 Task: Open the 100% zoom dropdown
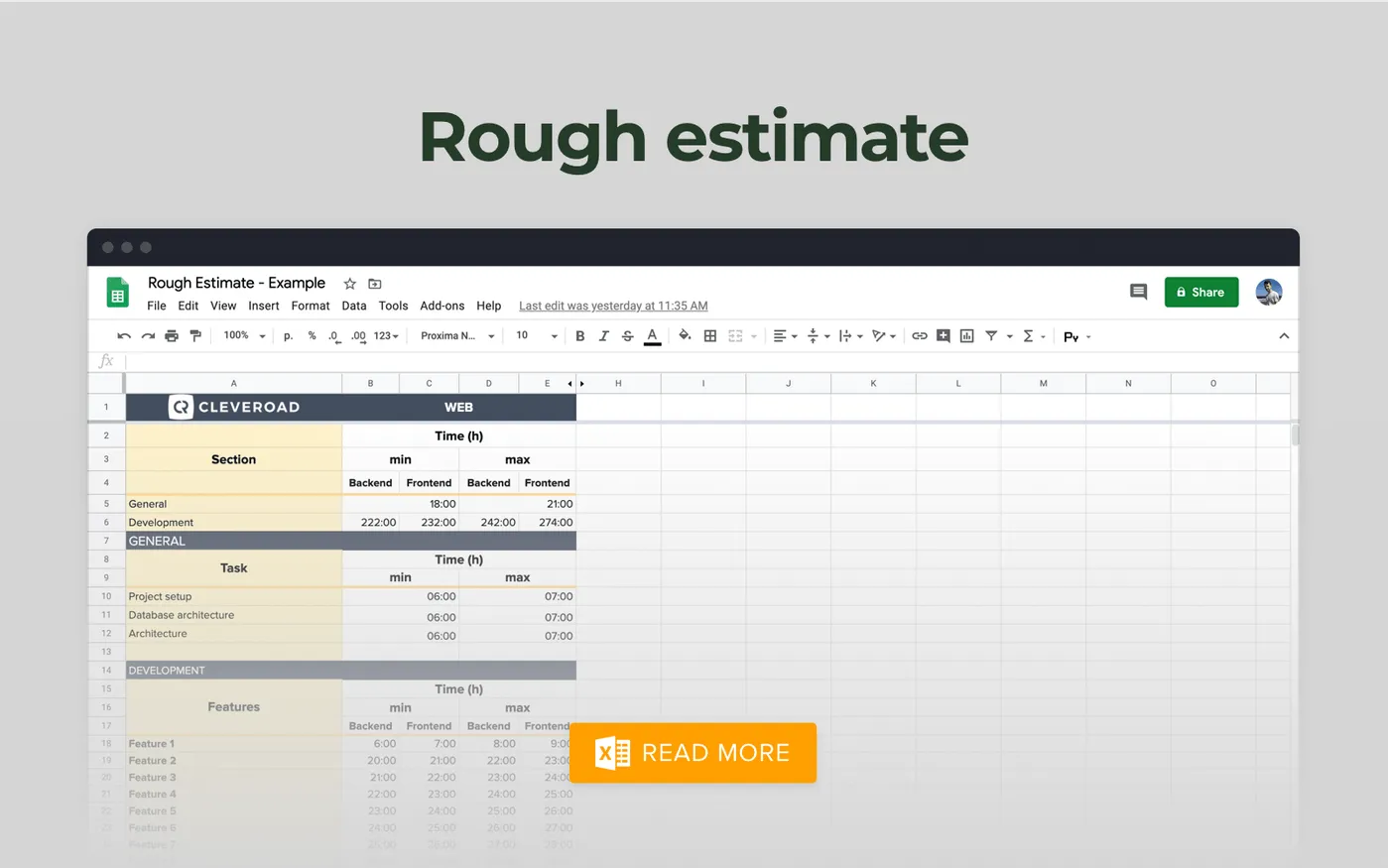pyautogui.click(x=245, y=336)
